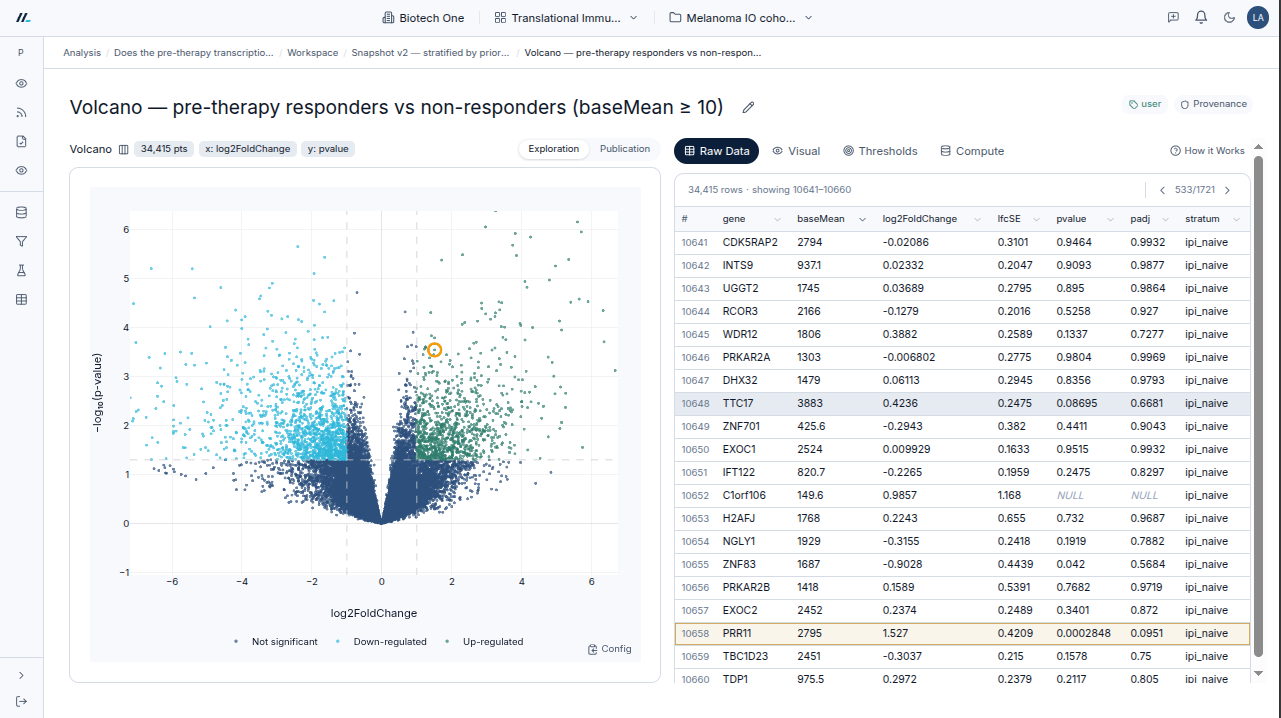The width and height of the screenshot is (1281, 718).
Task: Open the Provenance button
Action: click(x=1213, y=104)
